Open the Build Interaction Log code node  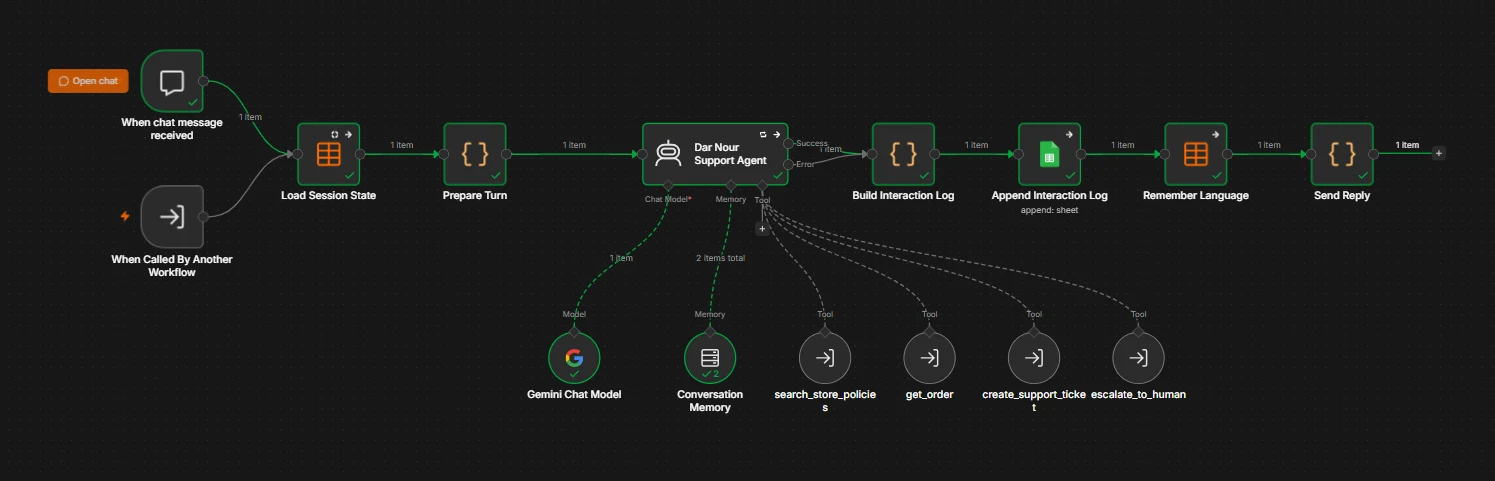(903, 154)
